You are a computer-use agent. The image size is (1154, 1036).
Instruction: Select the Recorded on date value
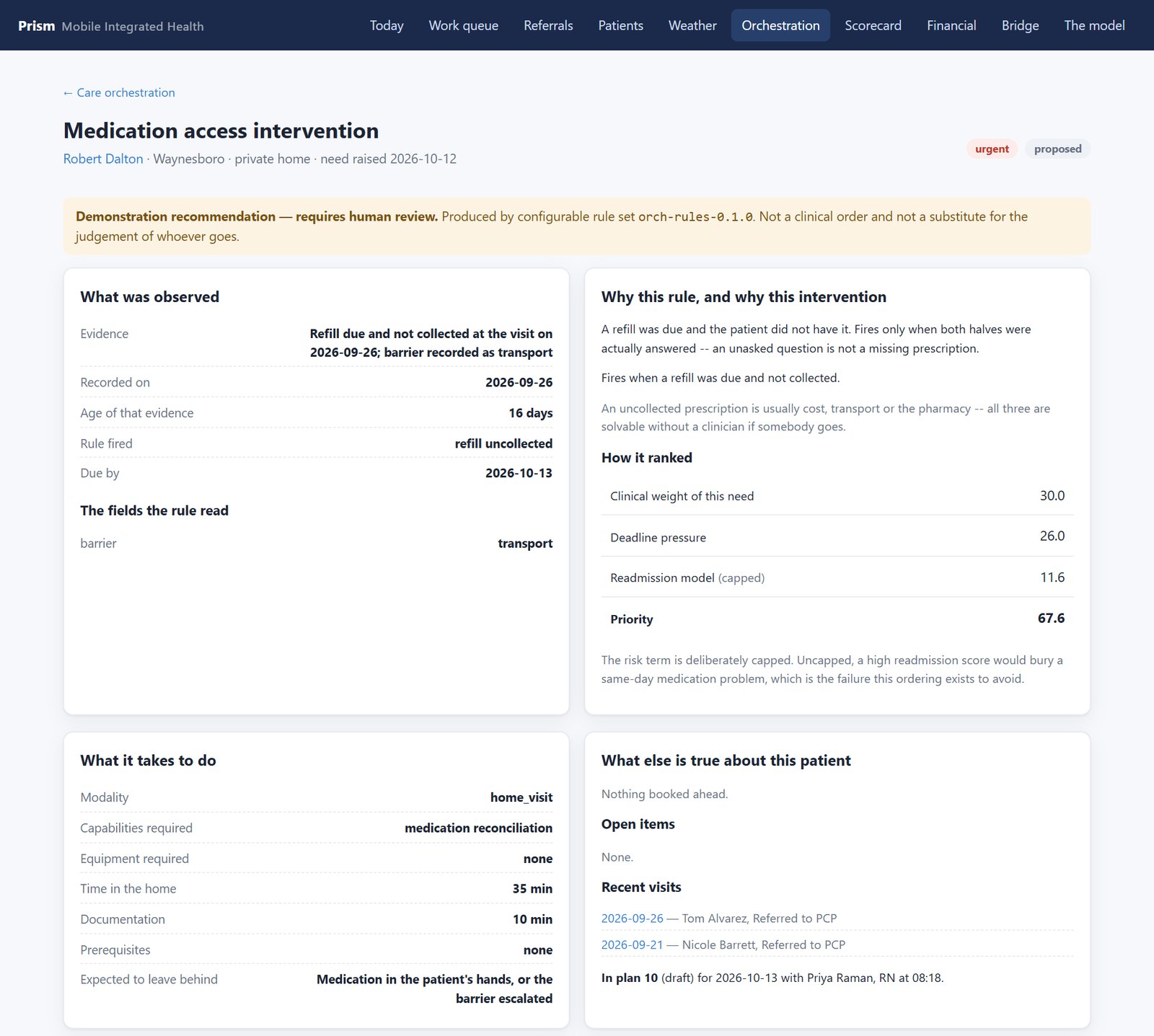tap(519, 382)
